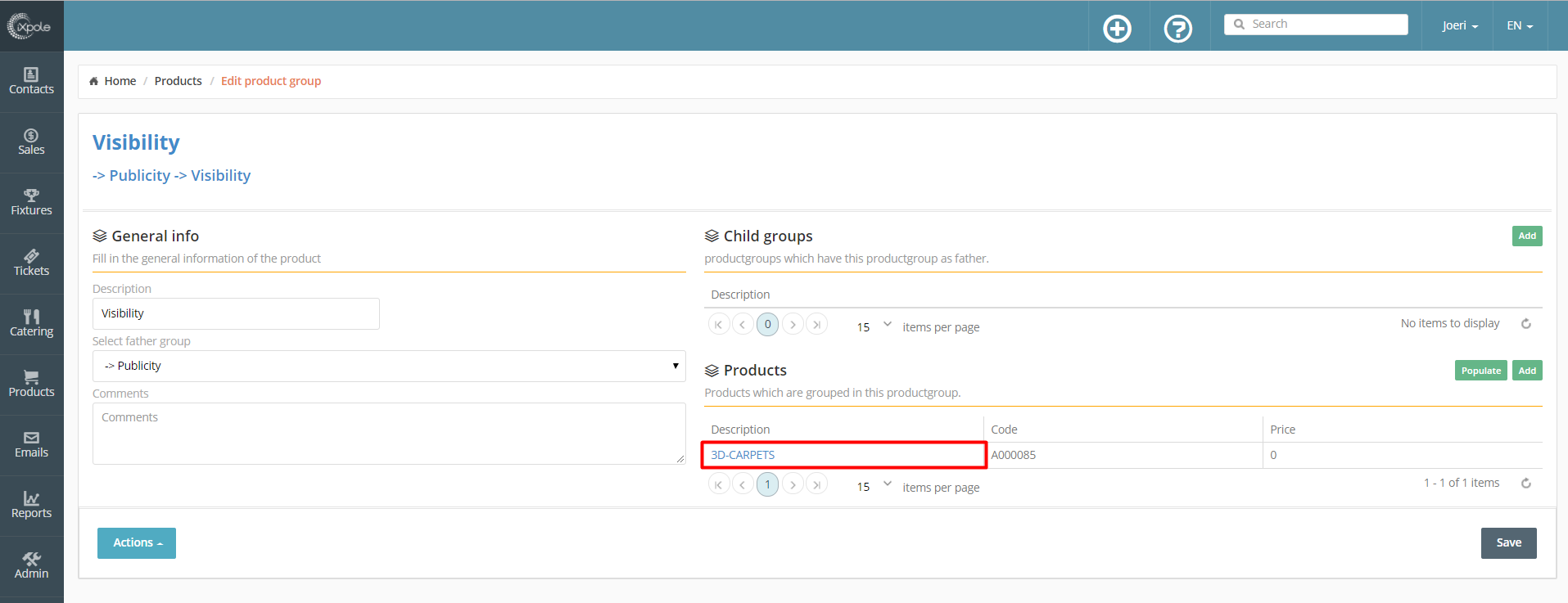Open the Tickets module in sidebar
The width and height of the screenshot is (1568, 603).
coord(31,263)
